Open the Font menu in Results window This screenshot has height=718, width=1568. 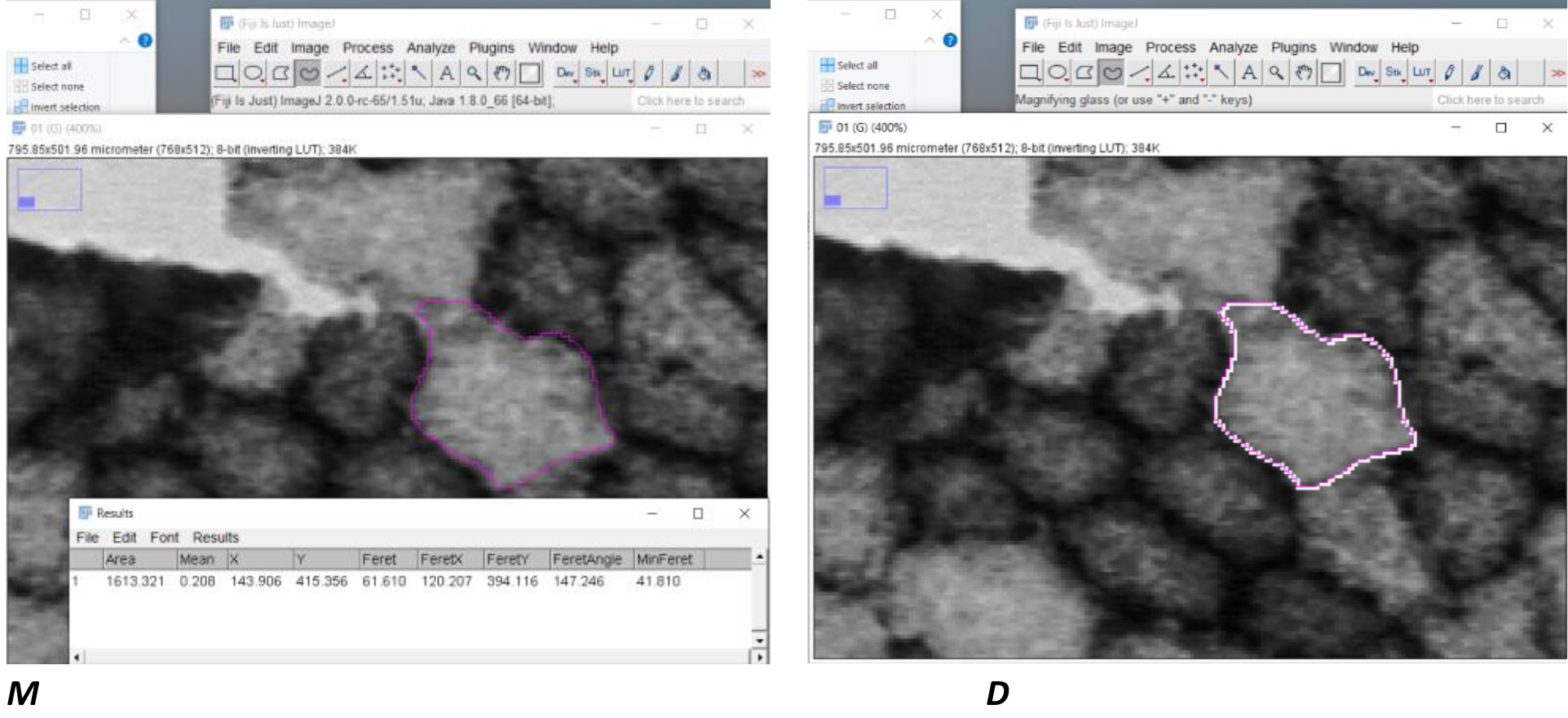coord(164,538)
